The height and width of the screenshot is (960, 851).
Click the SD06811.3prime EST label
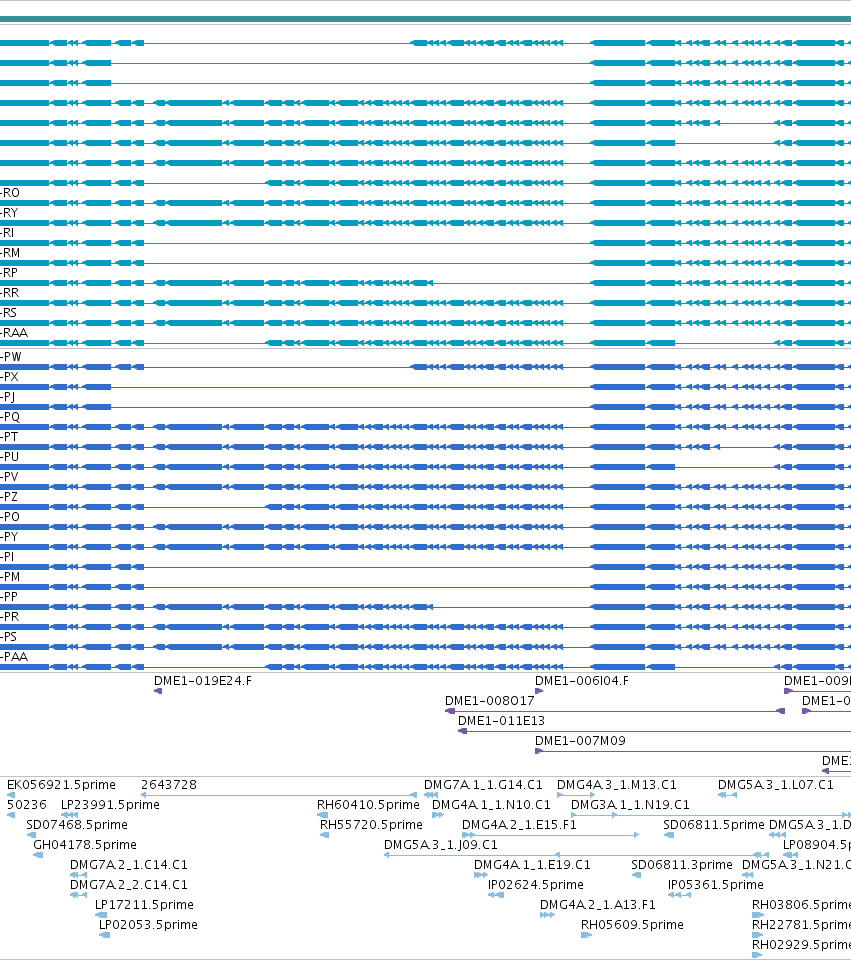tap(682, 864)
